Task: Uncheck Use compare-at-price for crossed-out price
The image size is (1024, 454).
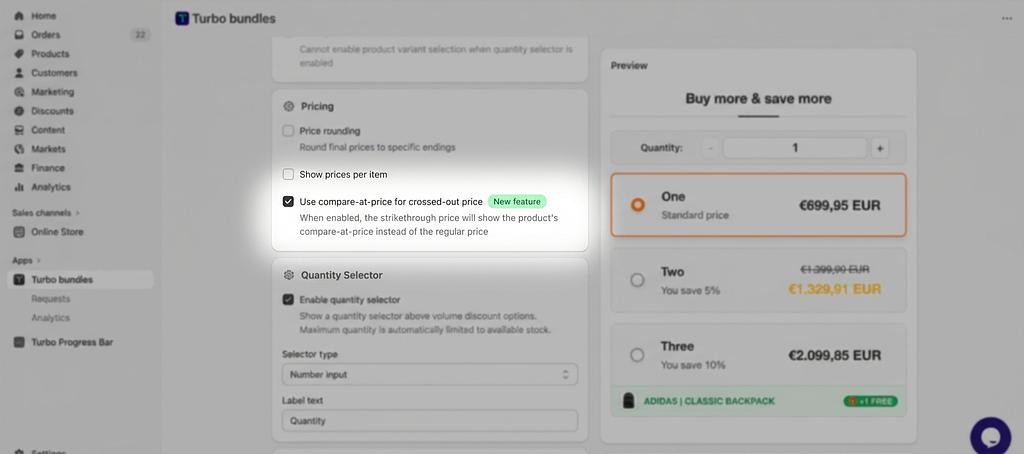Action: (288, 201)
